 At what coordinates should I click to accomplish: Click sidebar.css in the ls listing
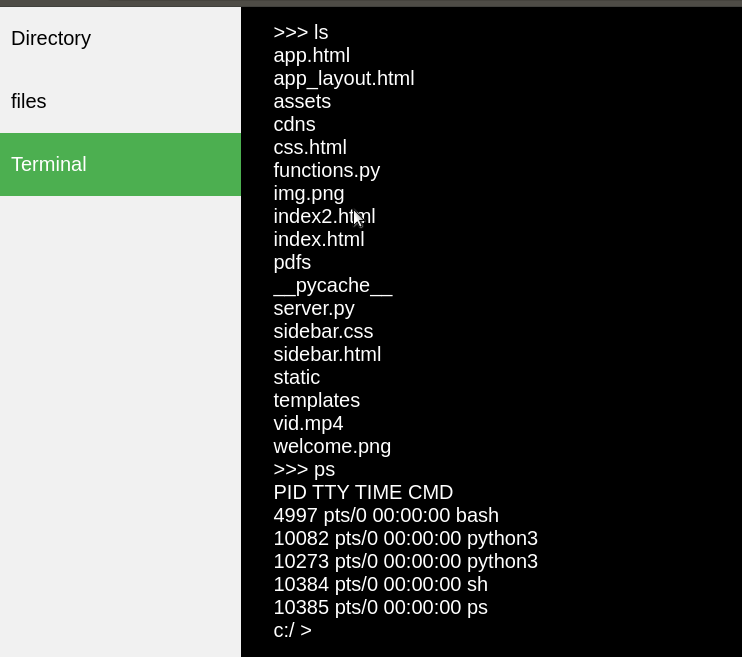click(323, 332)
